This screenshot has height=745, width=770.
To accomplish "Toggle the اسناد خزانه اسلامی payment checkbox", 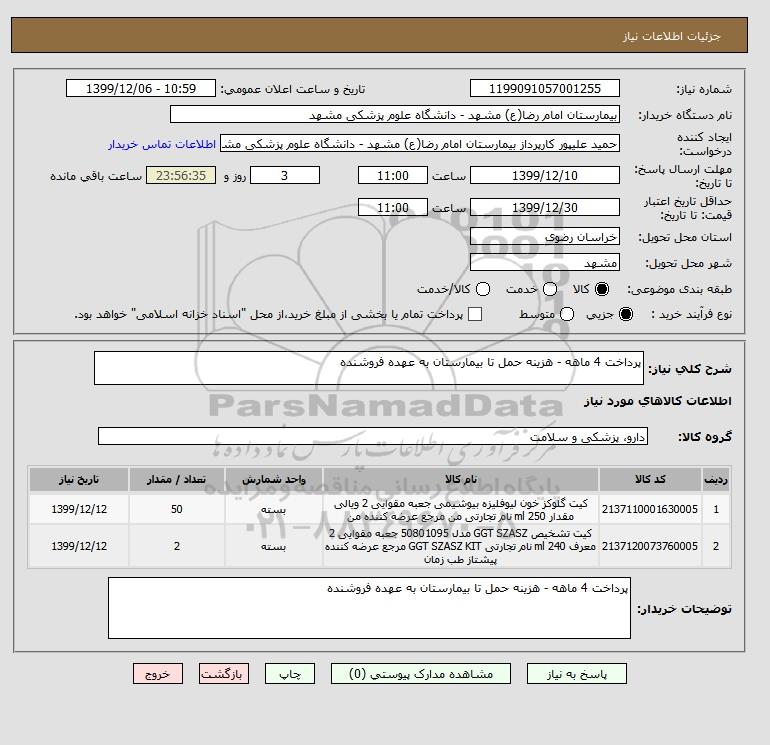I will click(475, 314).
